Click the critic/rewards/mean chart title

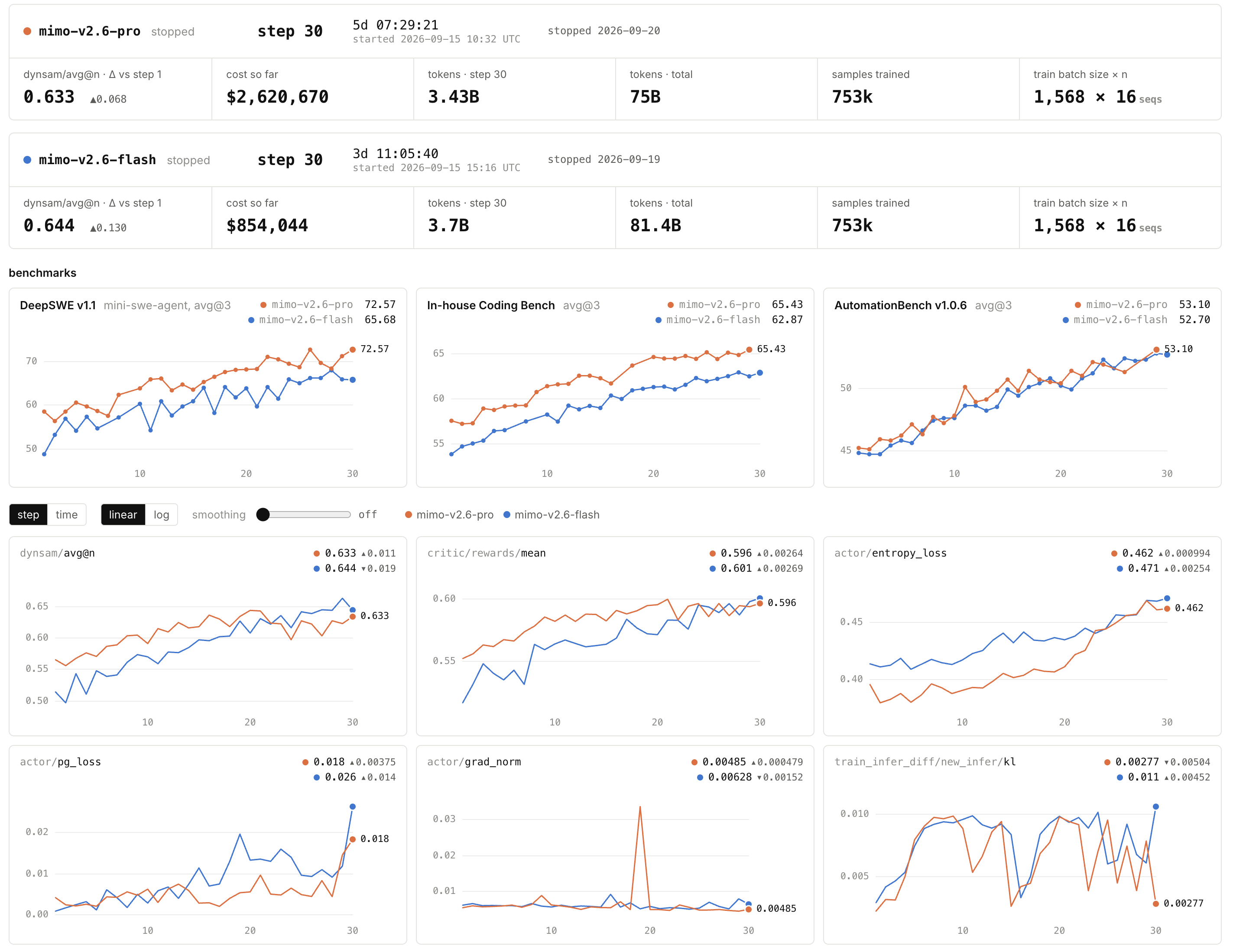point(486,553)
